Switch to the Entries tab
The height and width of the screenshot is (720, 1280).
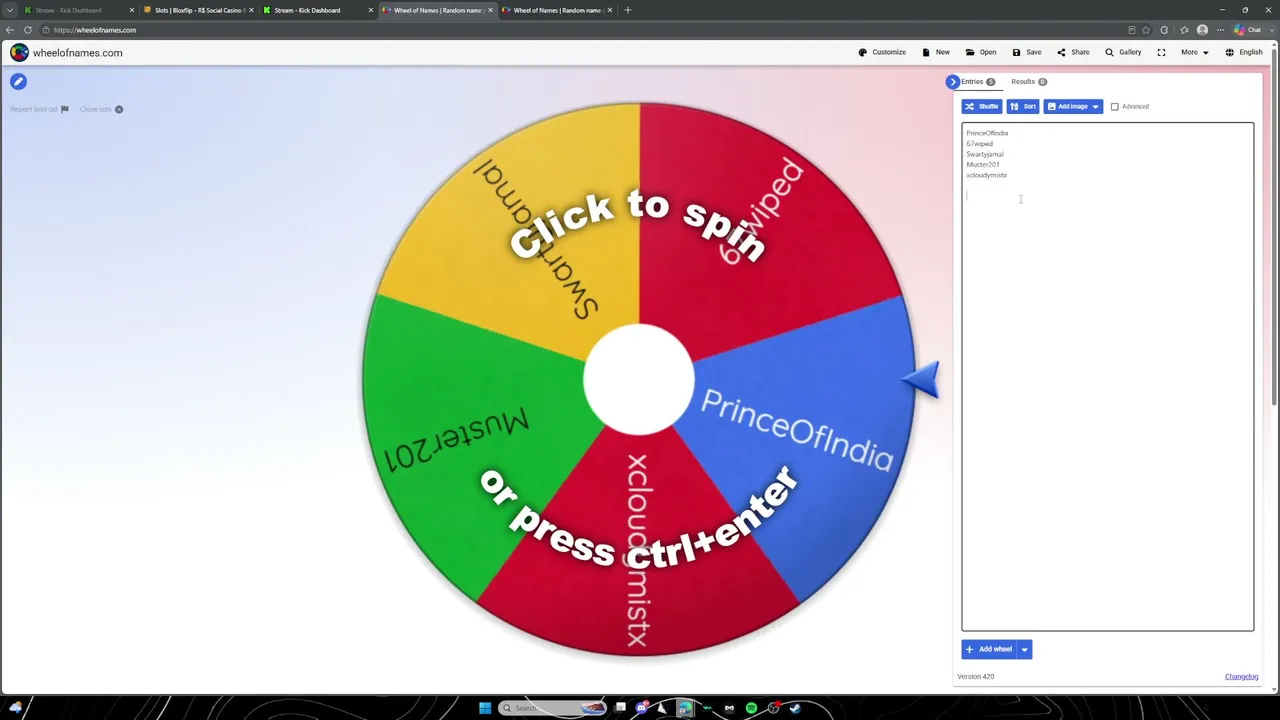(977, 82)
